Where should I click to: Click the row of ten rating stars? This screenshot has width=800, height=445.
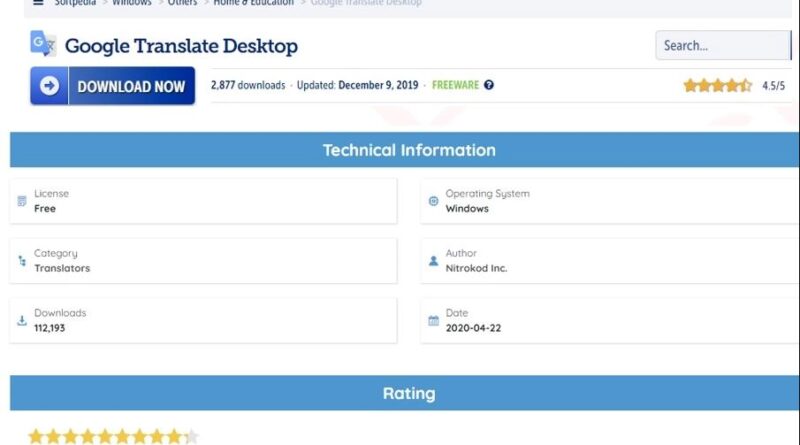113,436
